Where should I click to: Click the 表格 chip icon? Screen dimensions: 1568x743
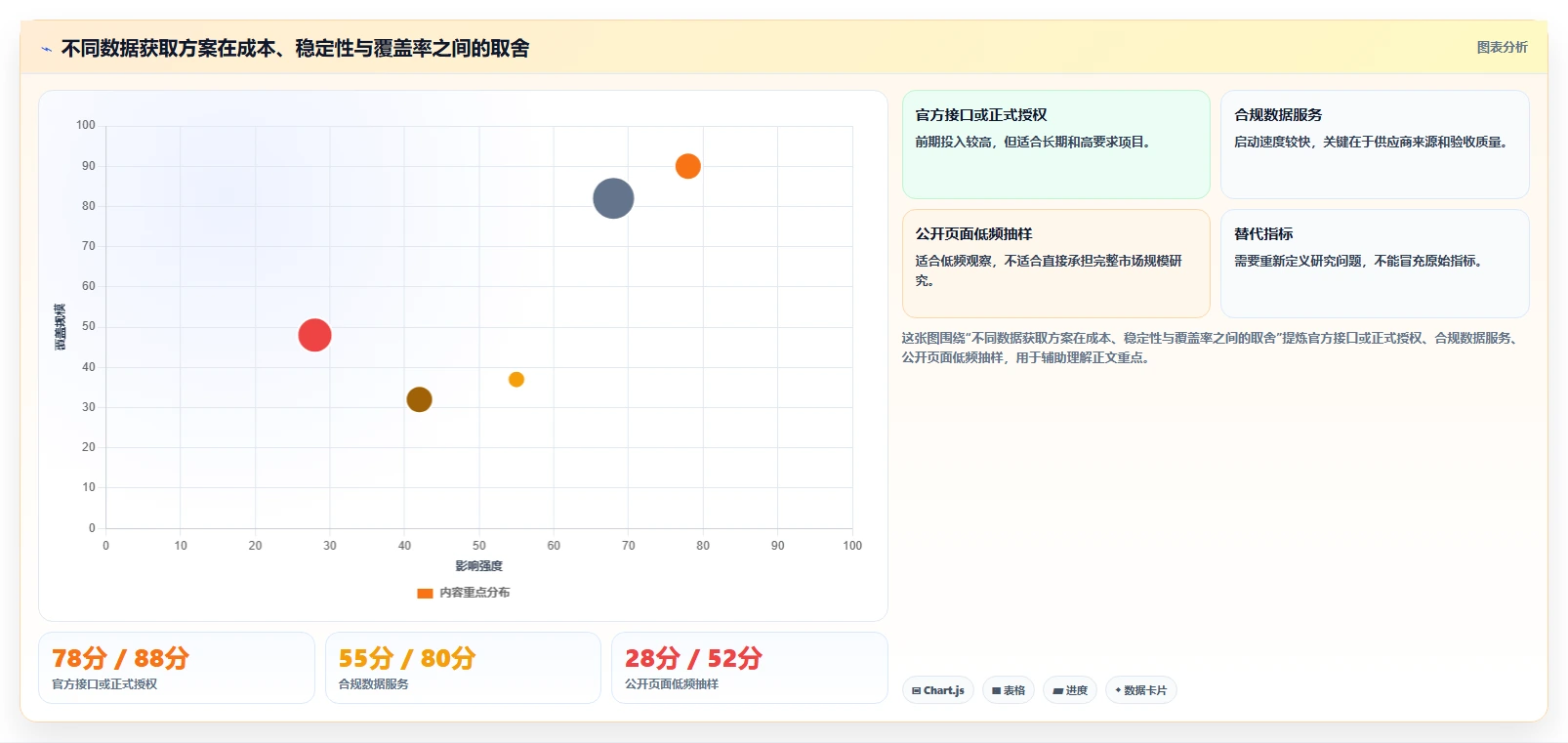tap(997, 690)
